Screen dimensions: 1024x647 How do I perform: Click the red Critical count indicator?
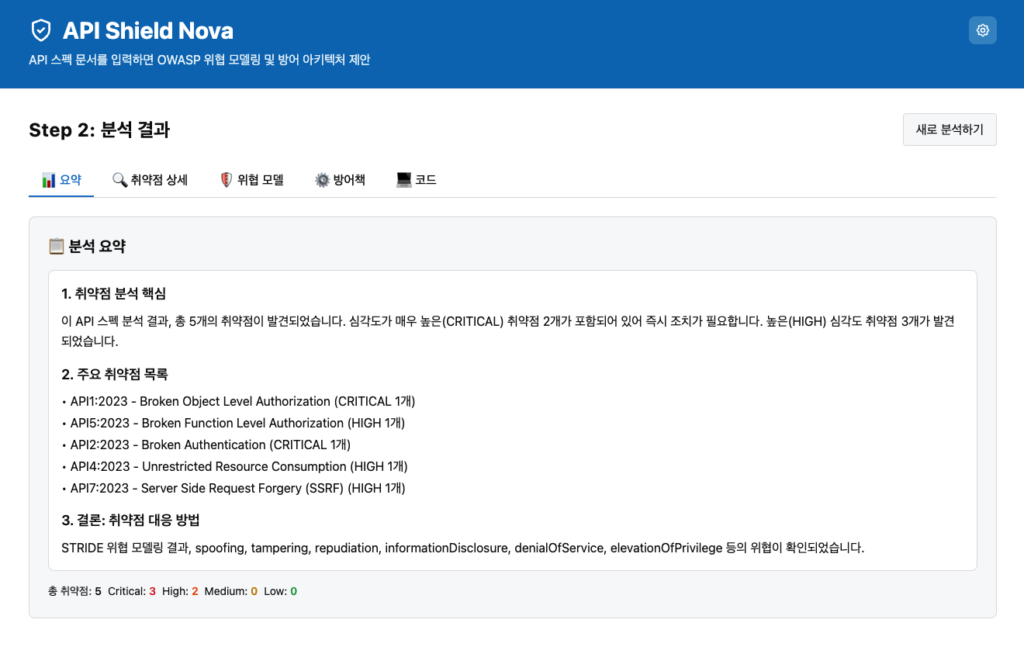[x=151, y=591]
